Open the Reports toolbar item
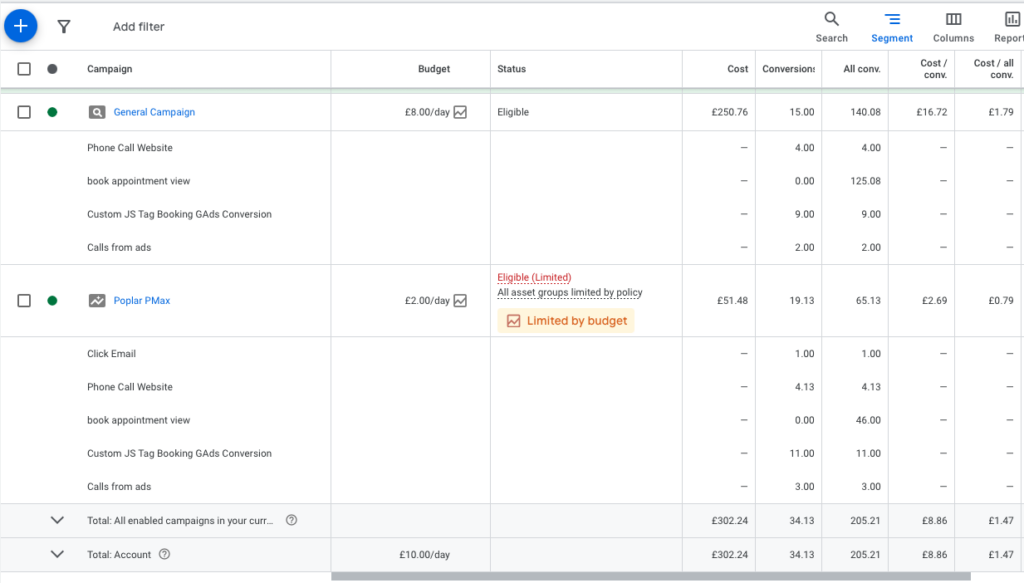1024x583 pixels. pos(1009,27)
